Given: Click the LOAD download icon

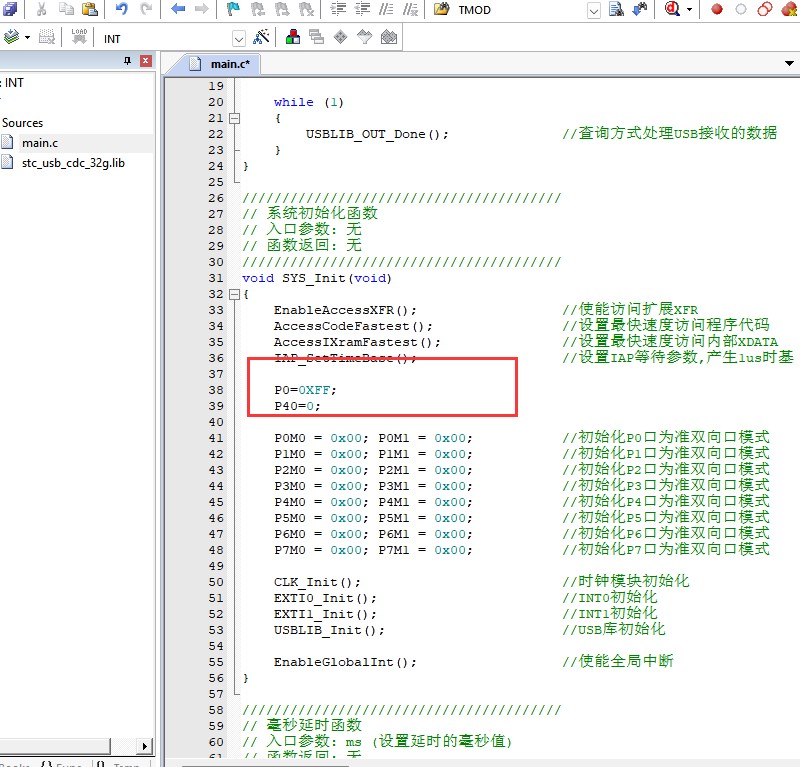Looking at the screenshot, I should (x=79, y=37).
